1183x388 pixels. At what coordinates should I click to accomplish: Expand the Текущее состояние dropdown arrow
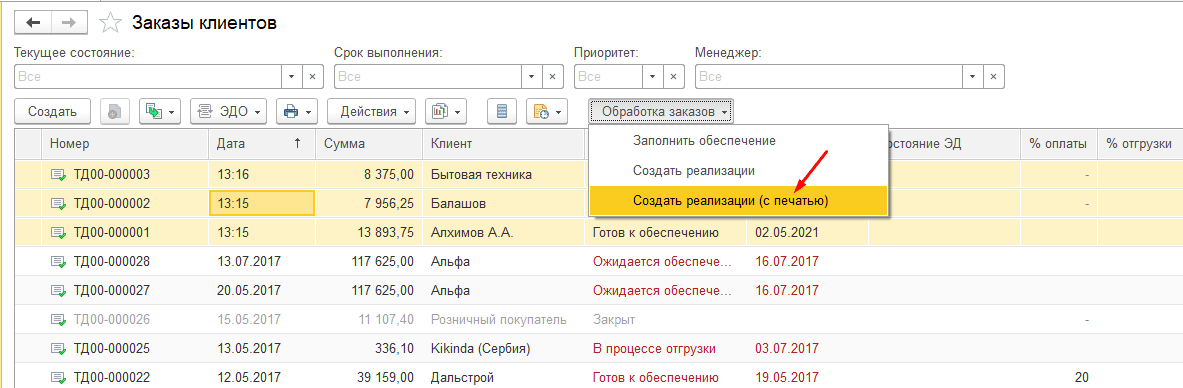coord(293,77)
